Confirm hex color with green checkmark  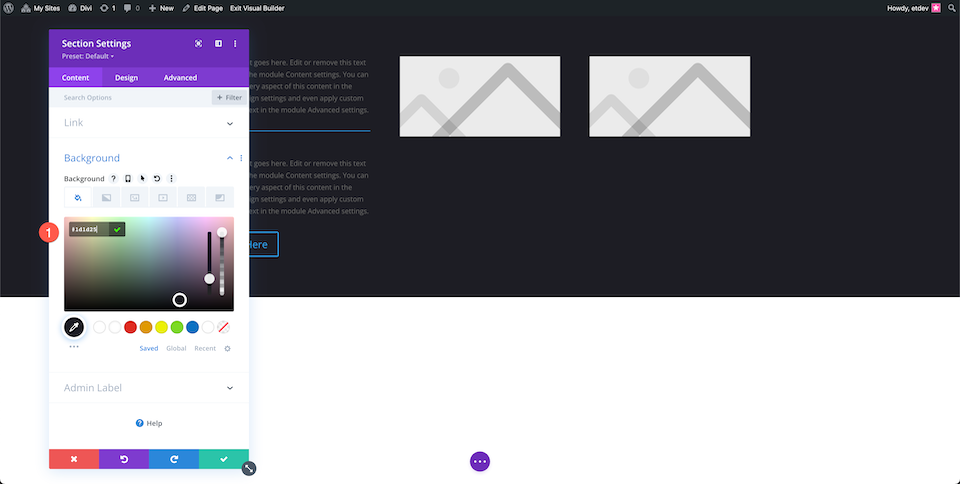pos(117,229)
